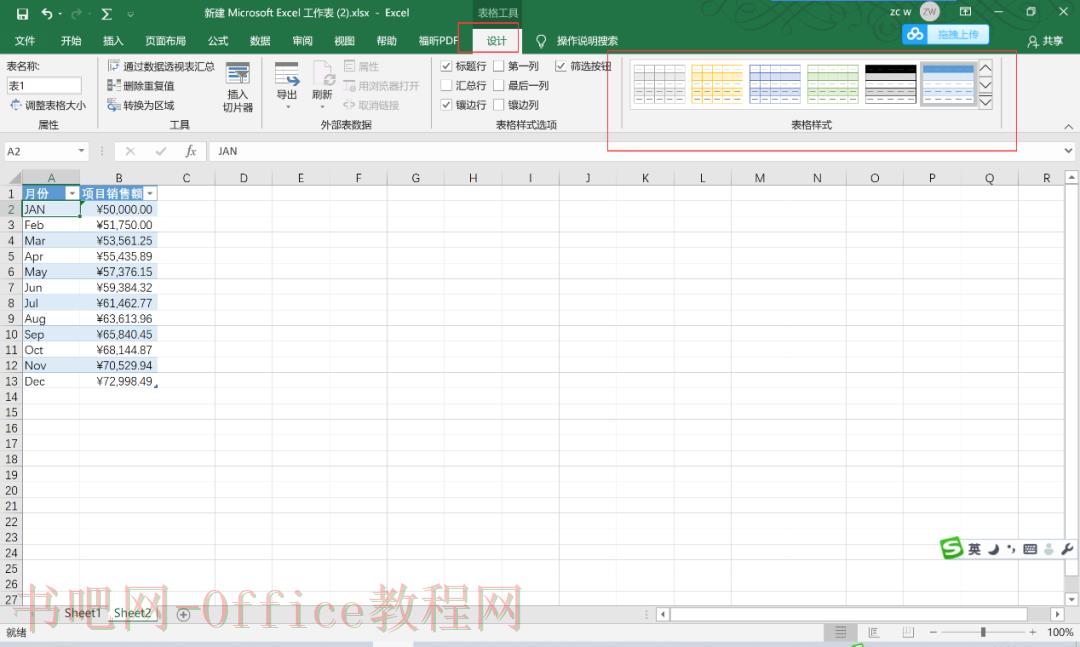Switch to the 开始 home tab
1080x647 pixels.
tap(71, 41)
